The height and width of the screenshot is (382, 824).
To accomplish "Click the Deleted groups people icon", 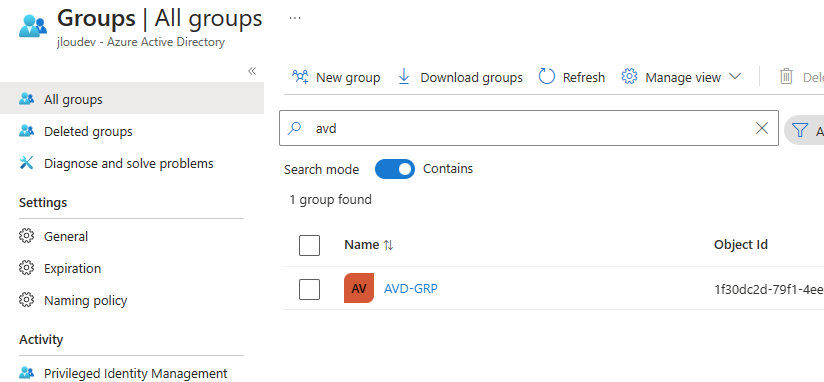I will [26, 130].
